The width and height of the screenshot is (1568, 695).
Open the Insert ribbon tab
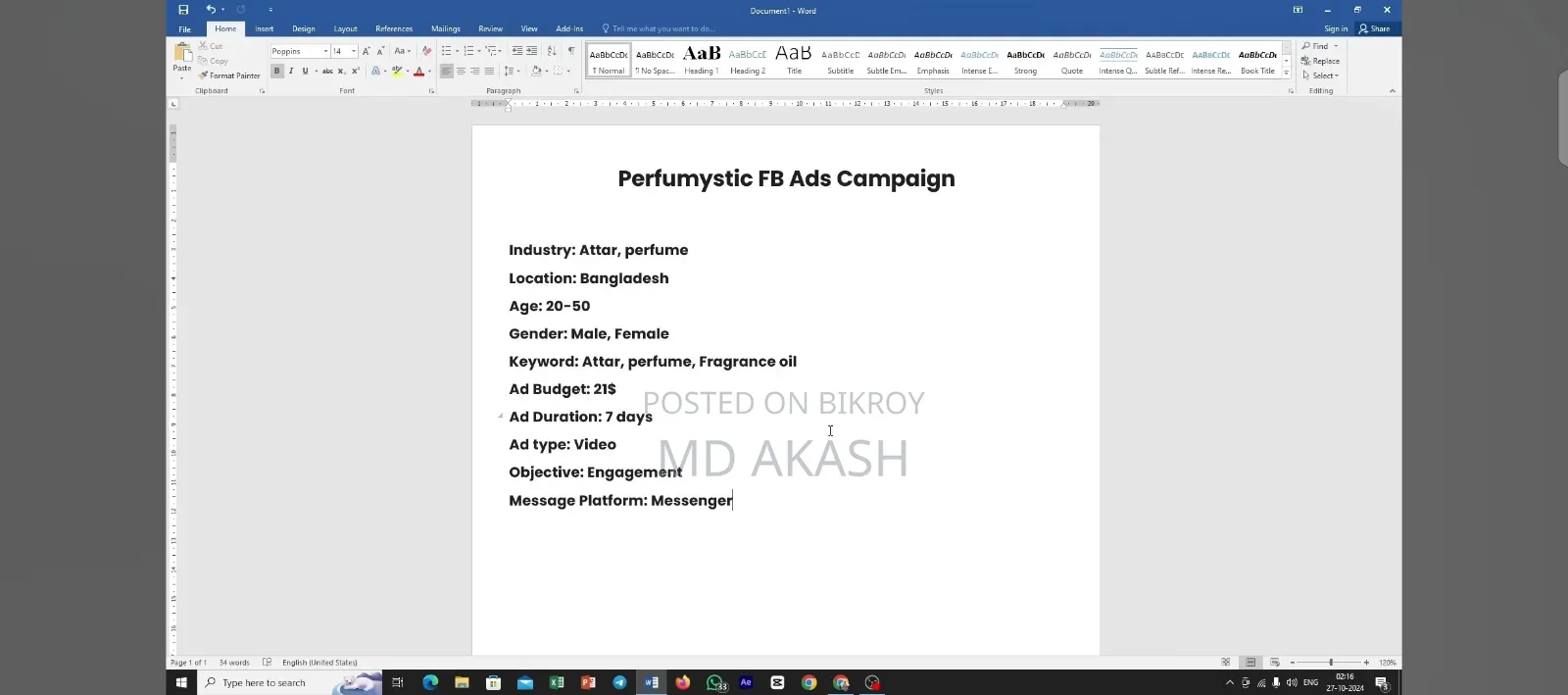(265, 29)
